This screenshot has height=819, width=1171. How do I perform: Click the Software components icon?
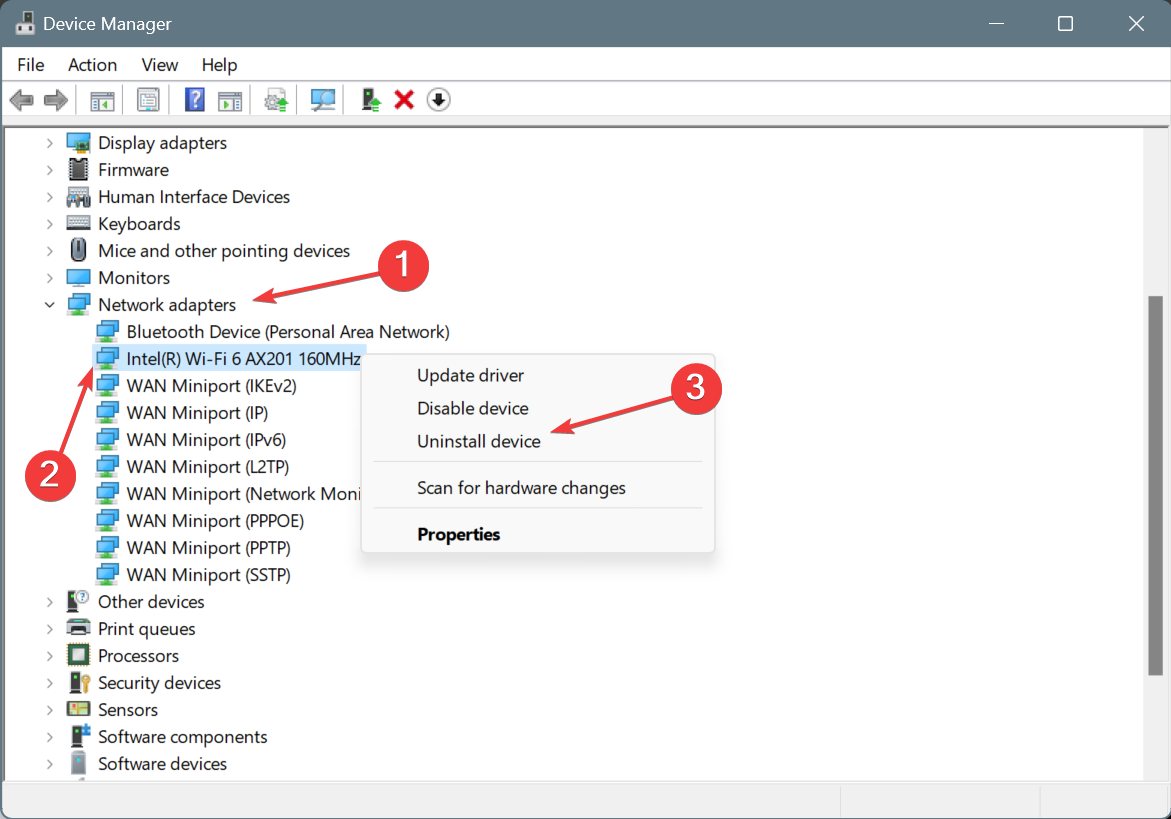point(79,735)
